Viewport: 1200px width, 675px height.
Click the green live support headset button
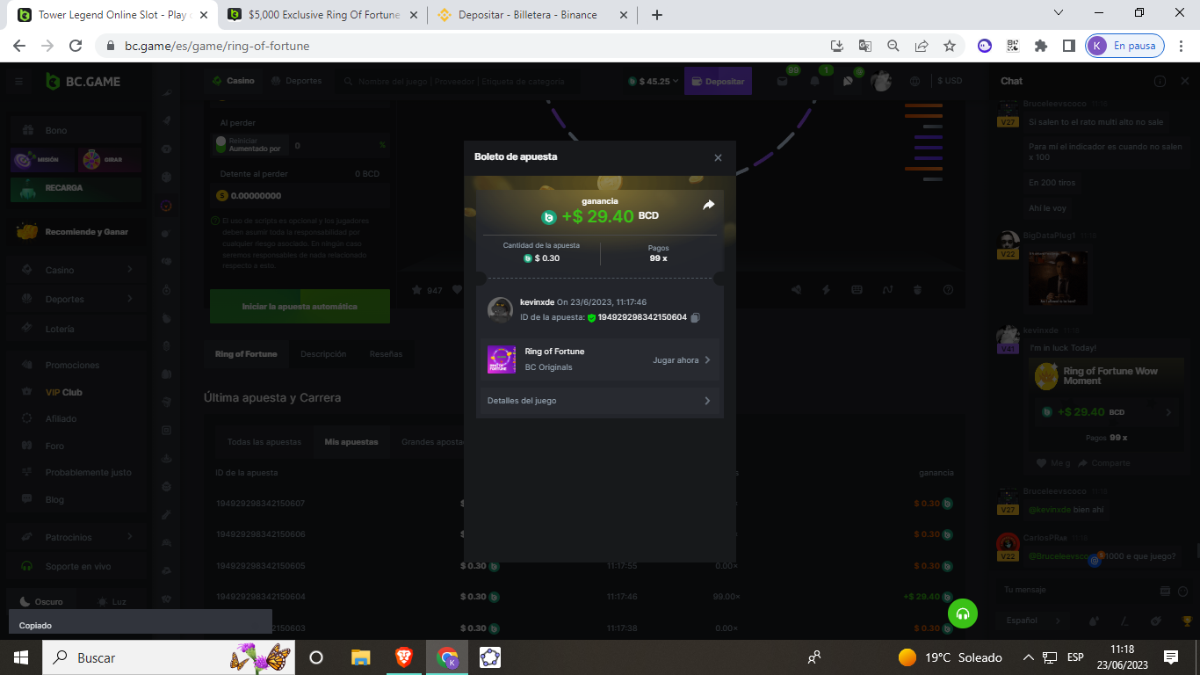(962, 613)
